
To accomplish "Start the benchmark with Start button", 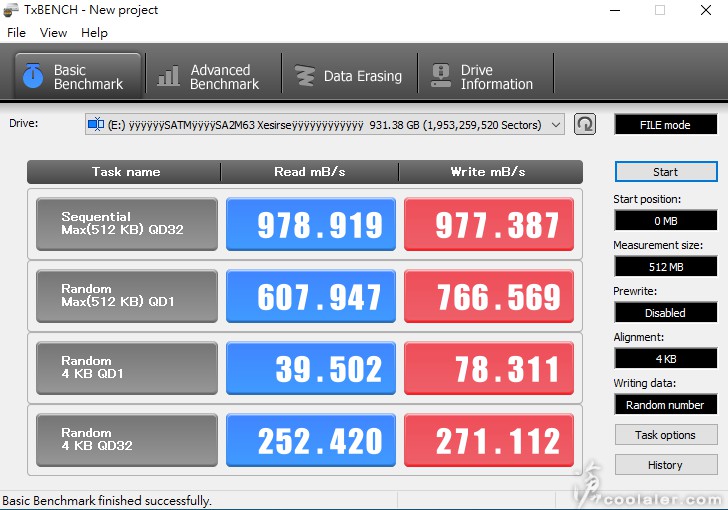I will (666, 172).
